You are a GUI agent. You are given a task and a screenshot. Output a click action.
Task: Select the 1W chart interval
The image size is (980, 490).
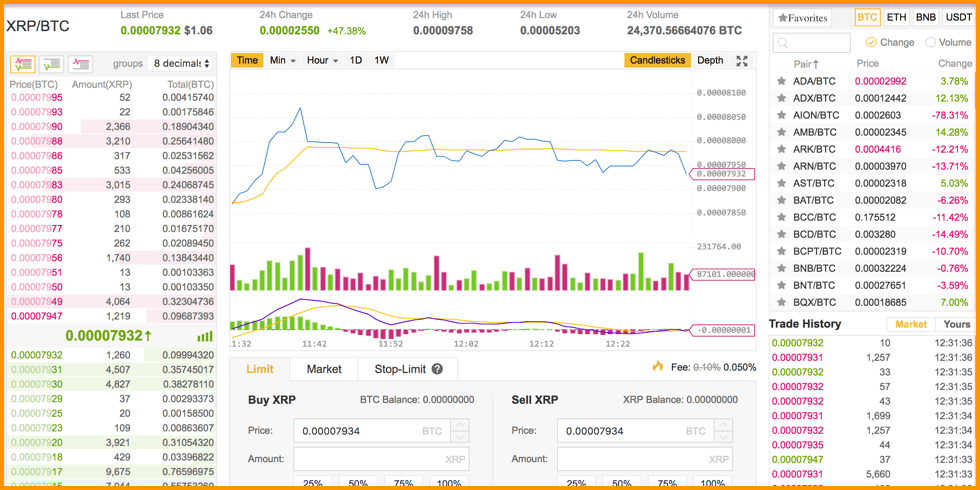381,61
